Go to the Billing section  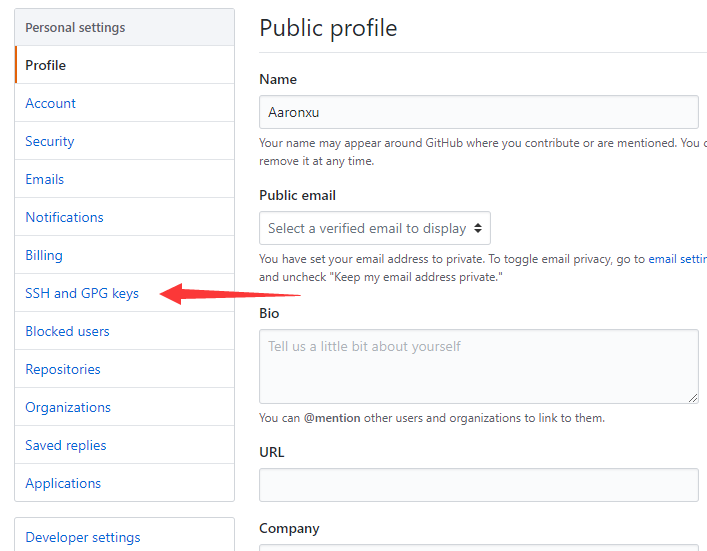(44, 255)
